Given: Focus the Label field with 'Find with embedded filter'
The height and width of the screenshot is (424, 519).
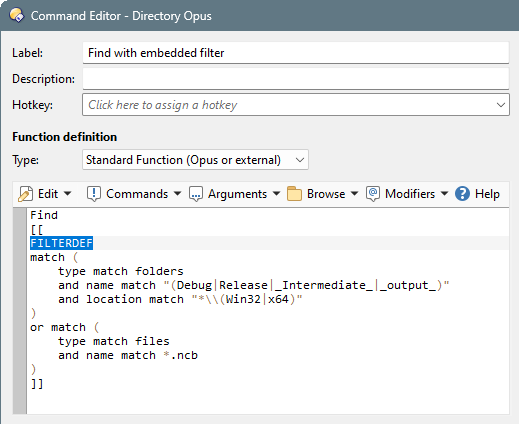Looking at the screenshot, I should [x=296, y=53].
